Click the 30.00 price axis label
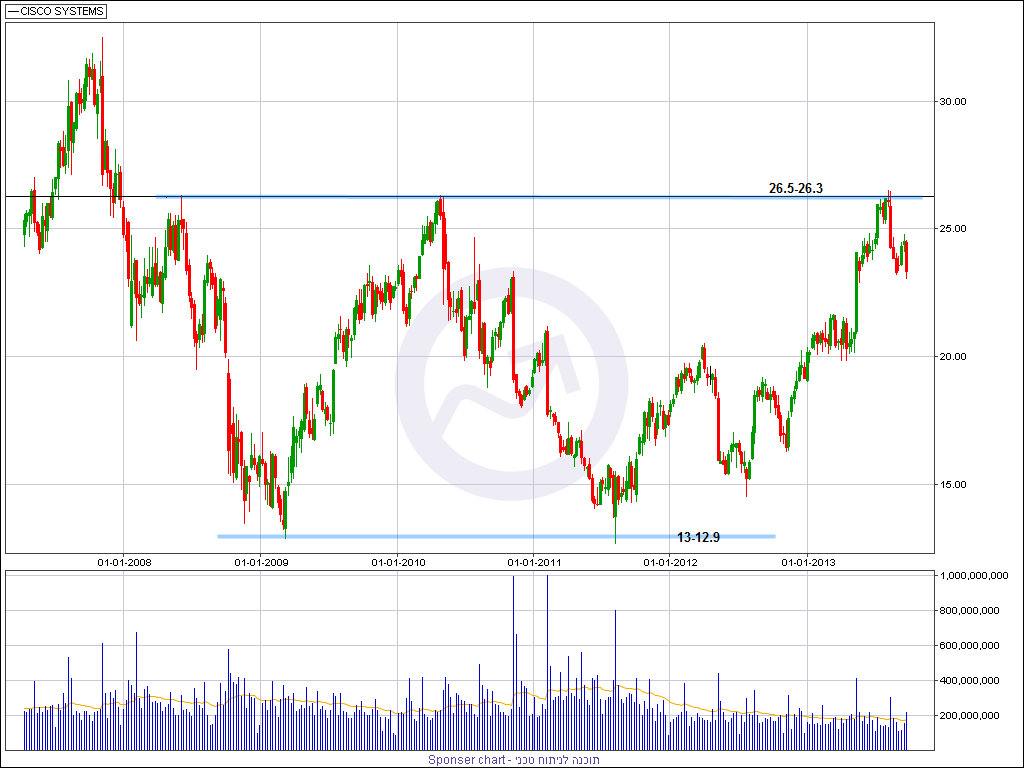This screenshot has width=1024, height=768. 953,101
